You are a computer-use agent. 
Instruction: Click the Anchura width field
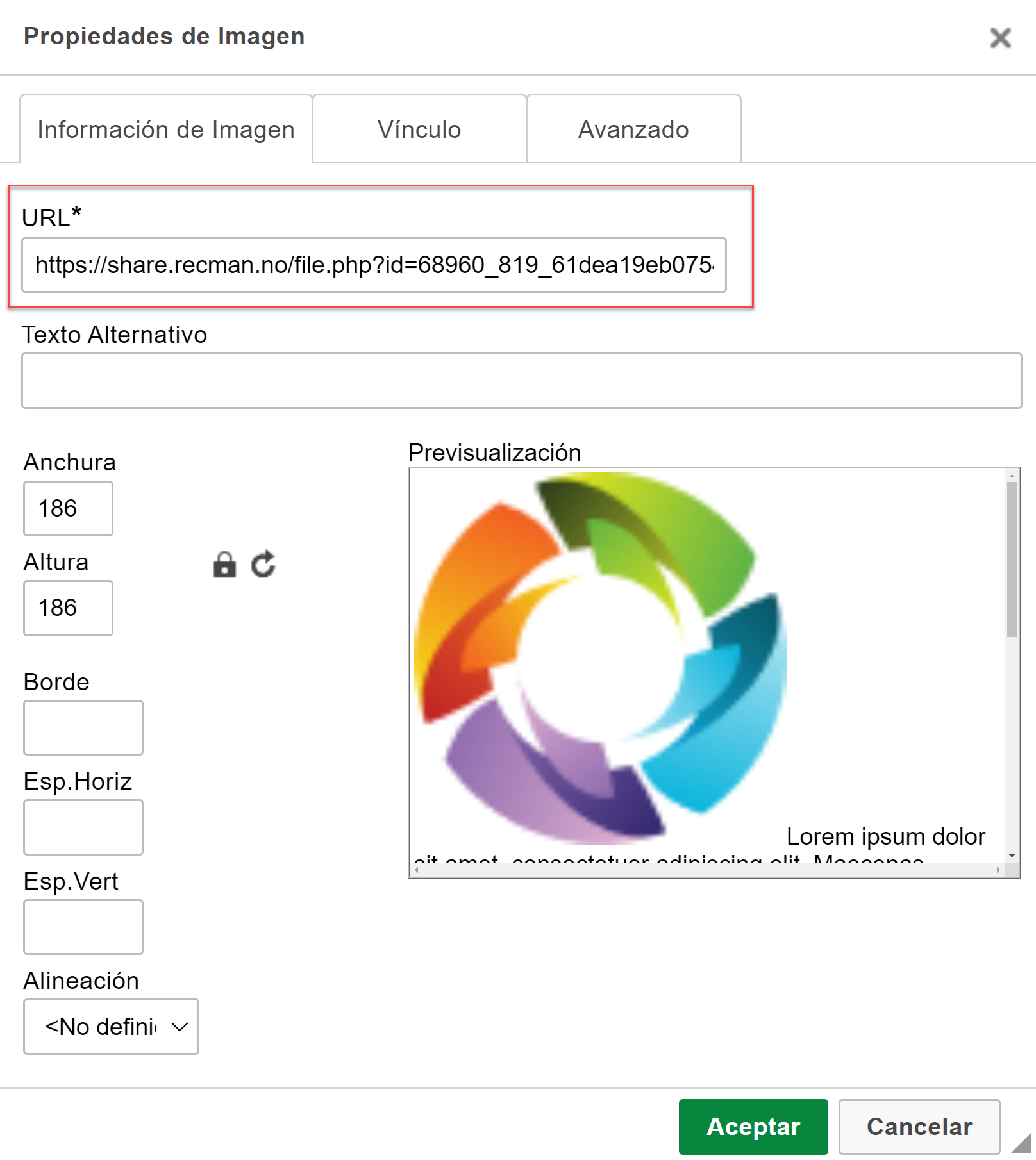68,509
